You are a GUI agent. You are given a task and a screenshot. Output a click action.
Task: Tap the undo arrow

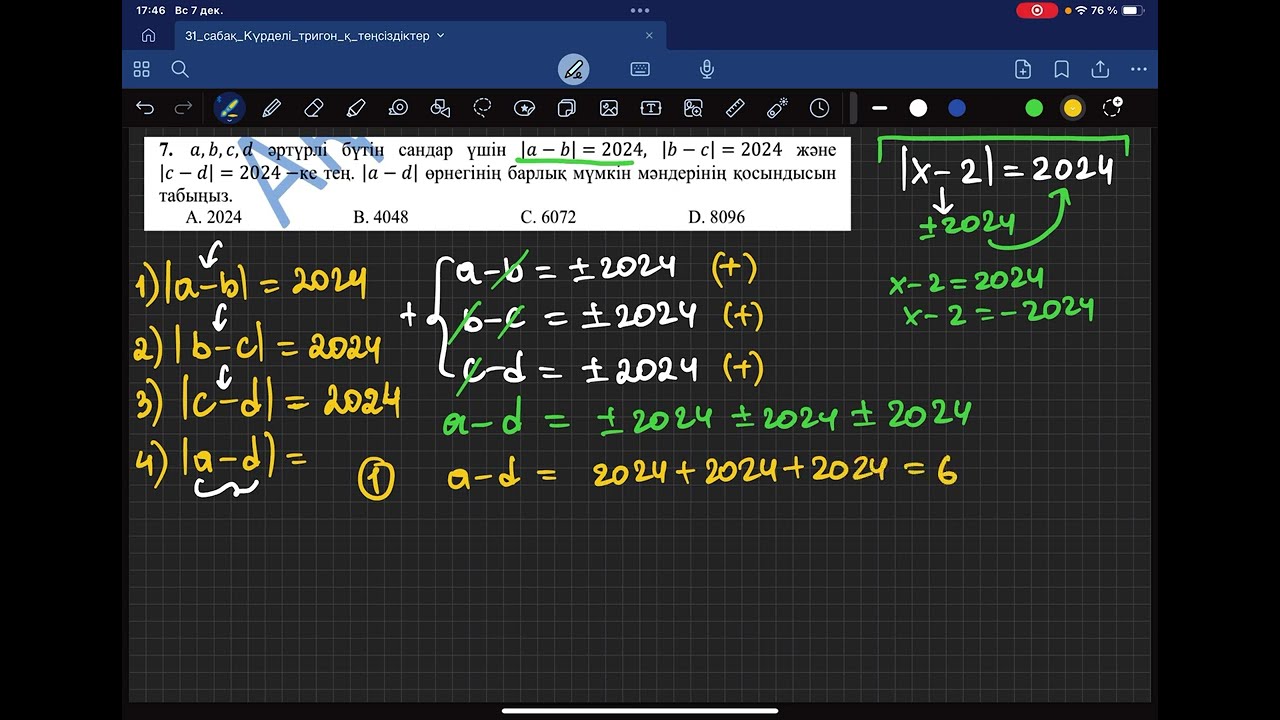point(145,108)
